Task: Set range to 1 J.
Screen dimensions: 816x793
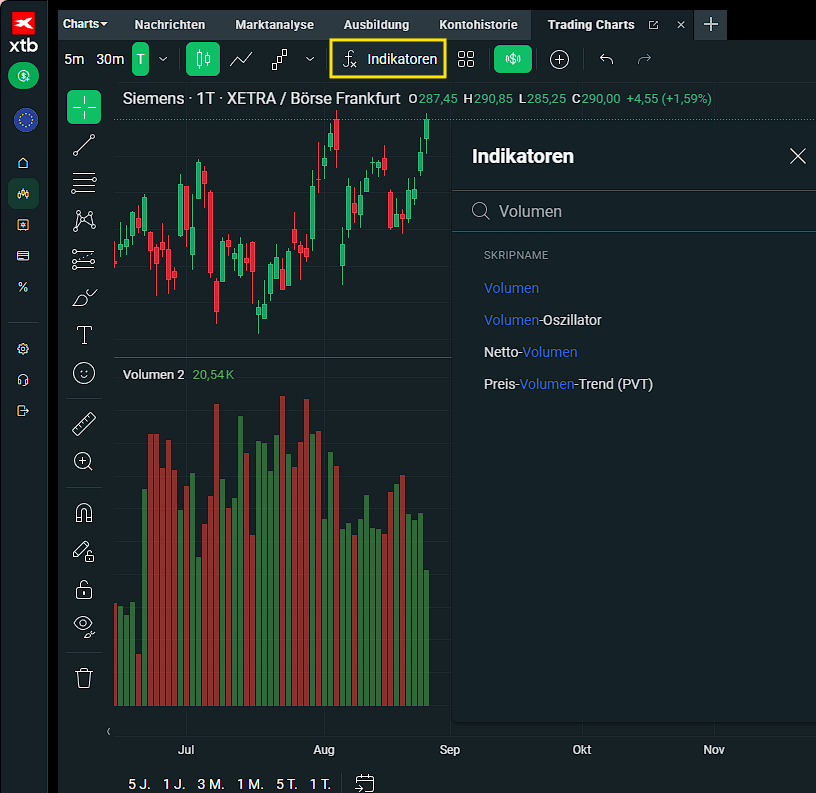Action: point(174,784)
